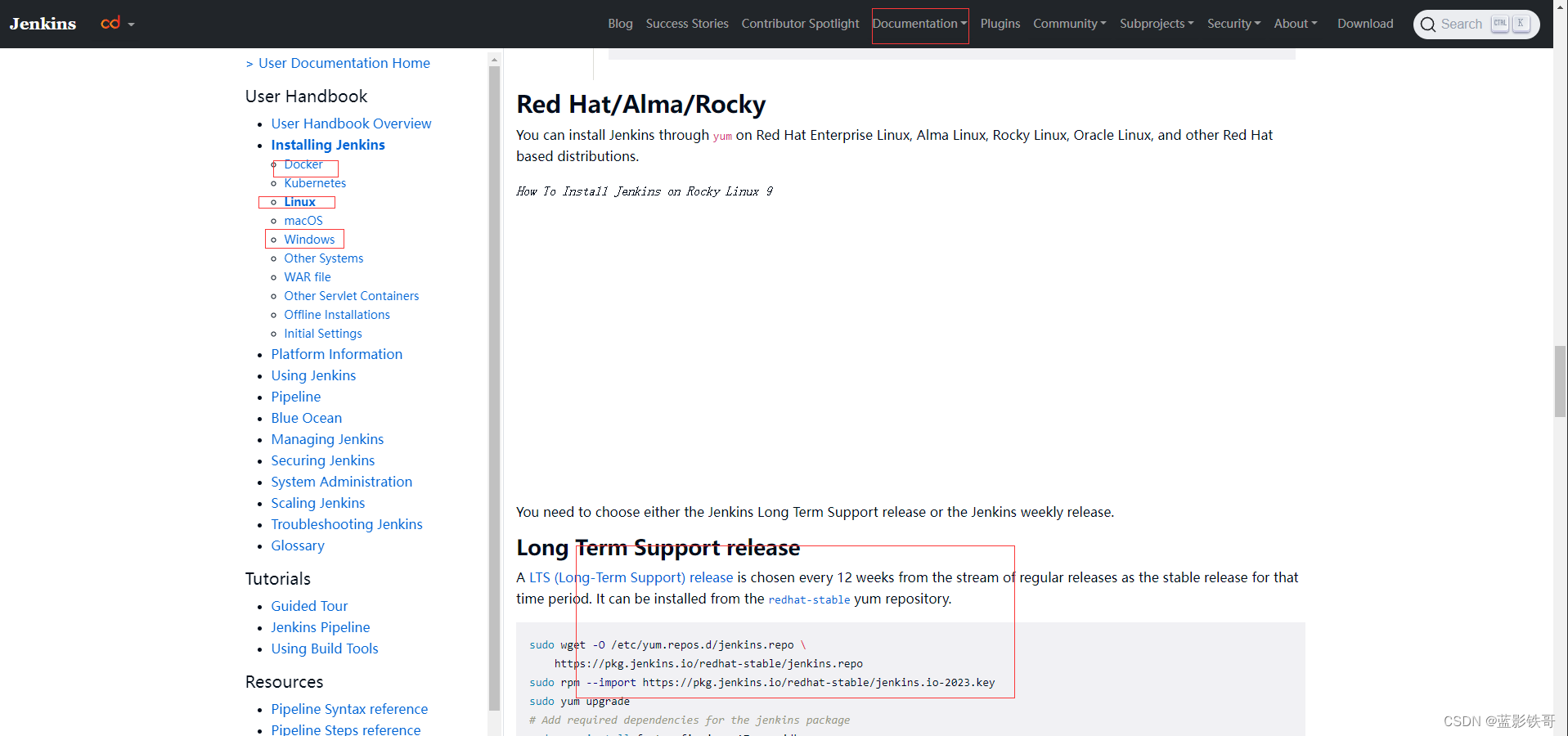
Task: Click the sidebar scrollbar thumb
Action: [x=494, y=388]
